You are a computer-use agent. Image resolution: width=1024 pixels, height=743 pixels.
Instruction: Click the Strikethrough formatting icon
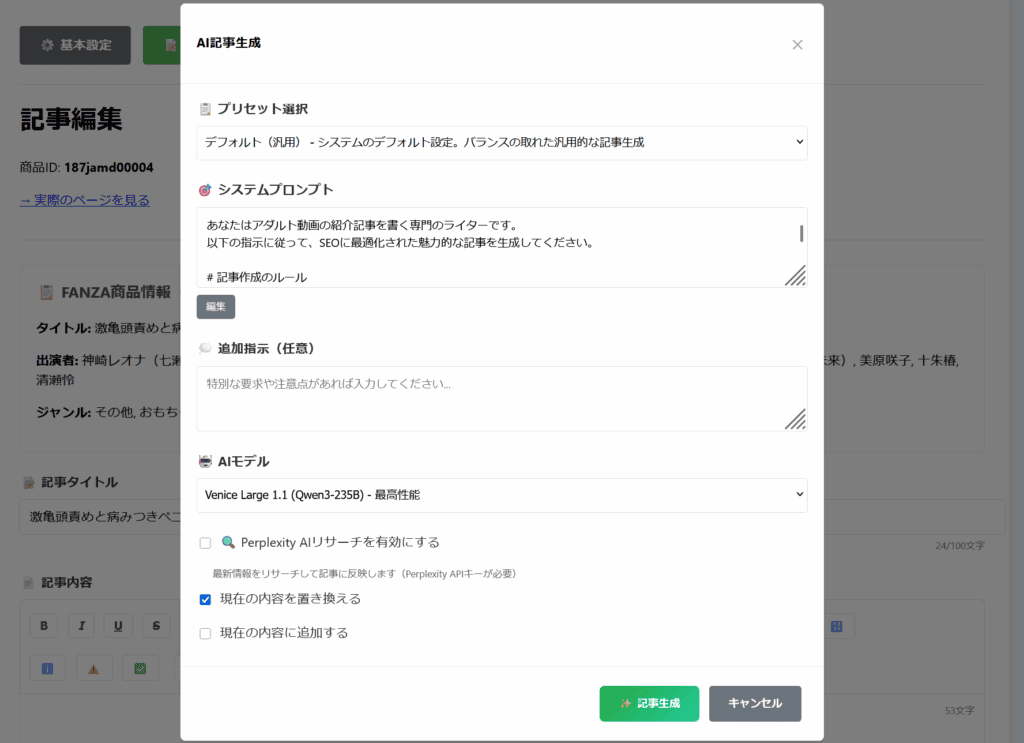[156, 626]
